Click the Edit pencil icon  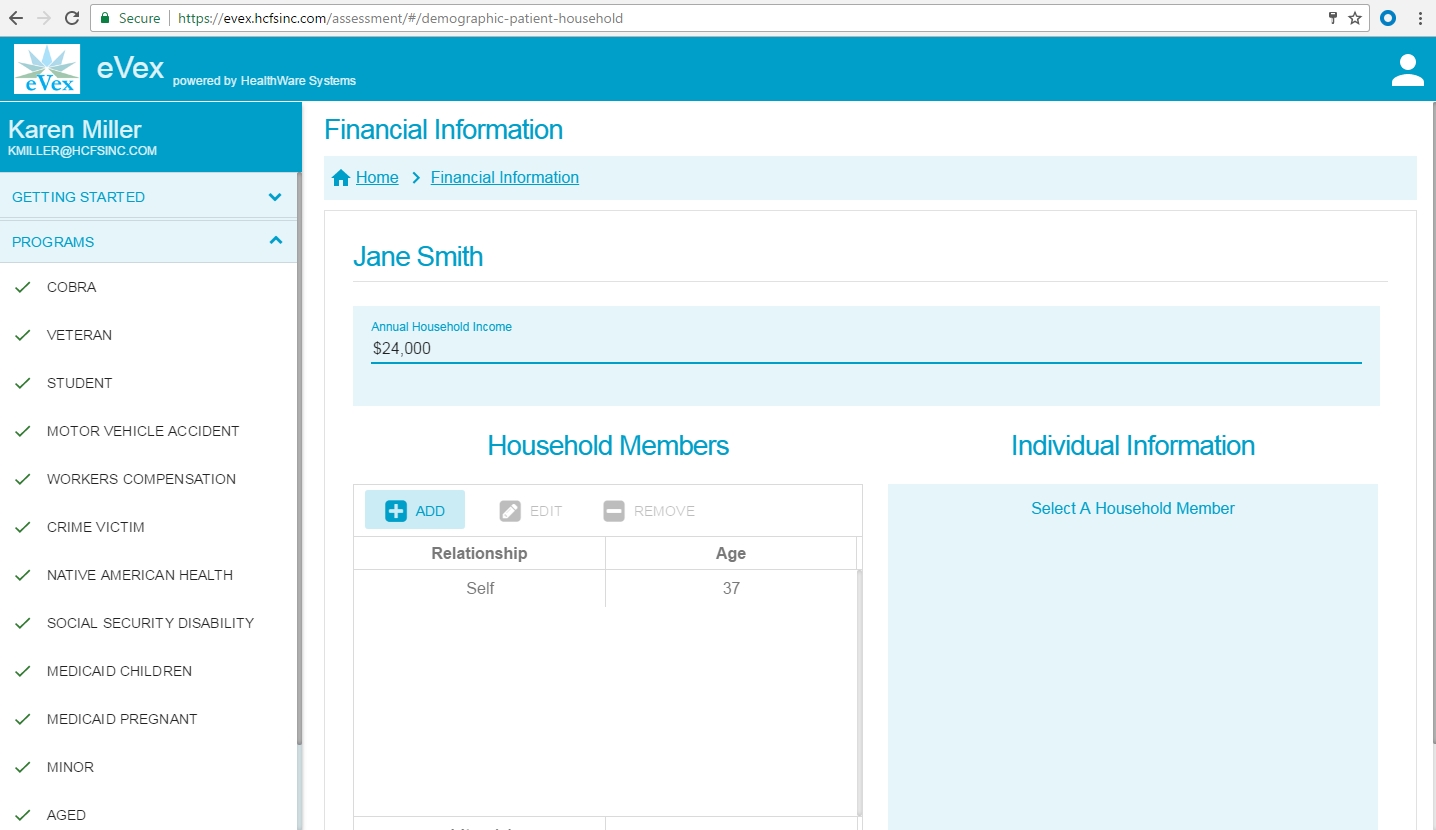point(510,511)
